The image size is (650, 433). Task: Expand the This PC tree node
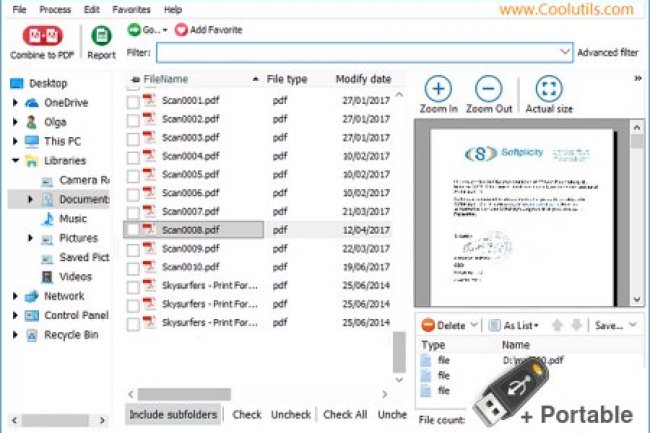(15, 141)
